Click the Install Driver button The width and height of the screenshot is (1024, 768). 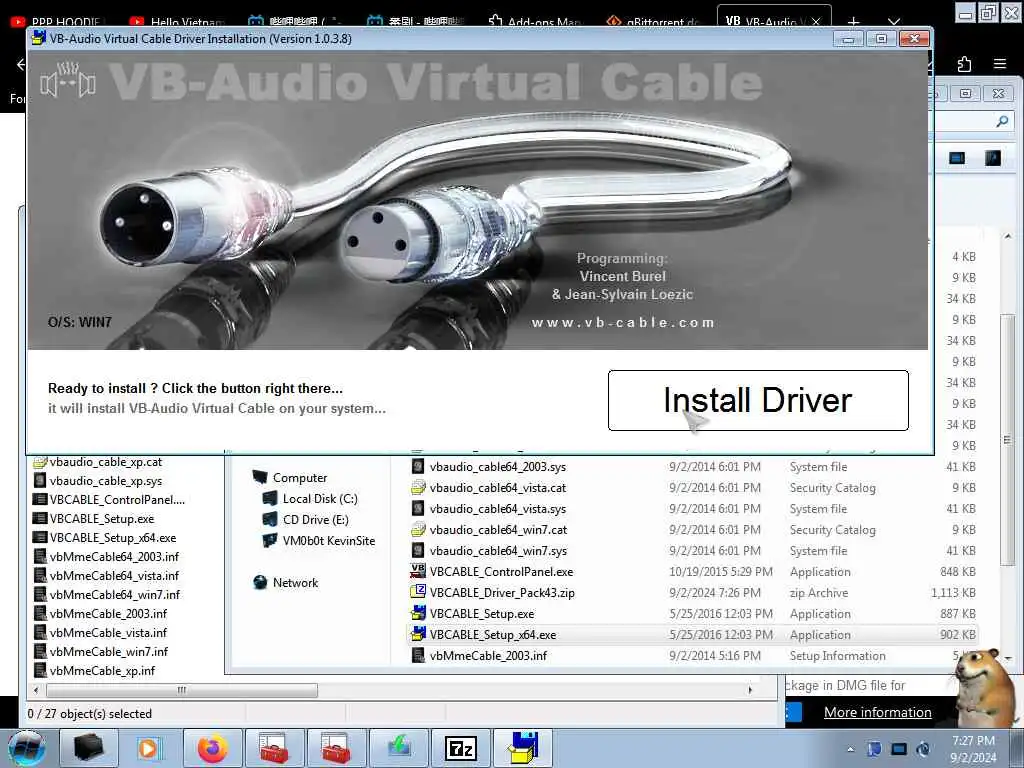[x=758, y=400]
